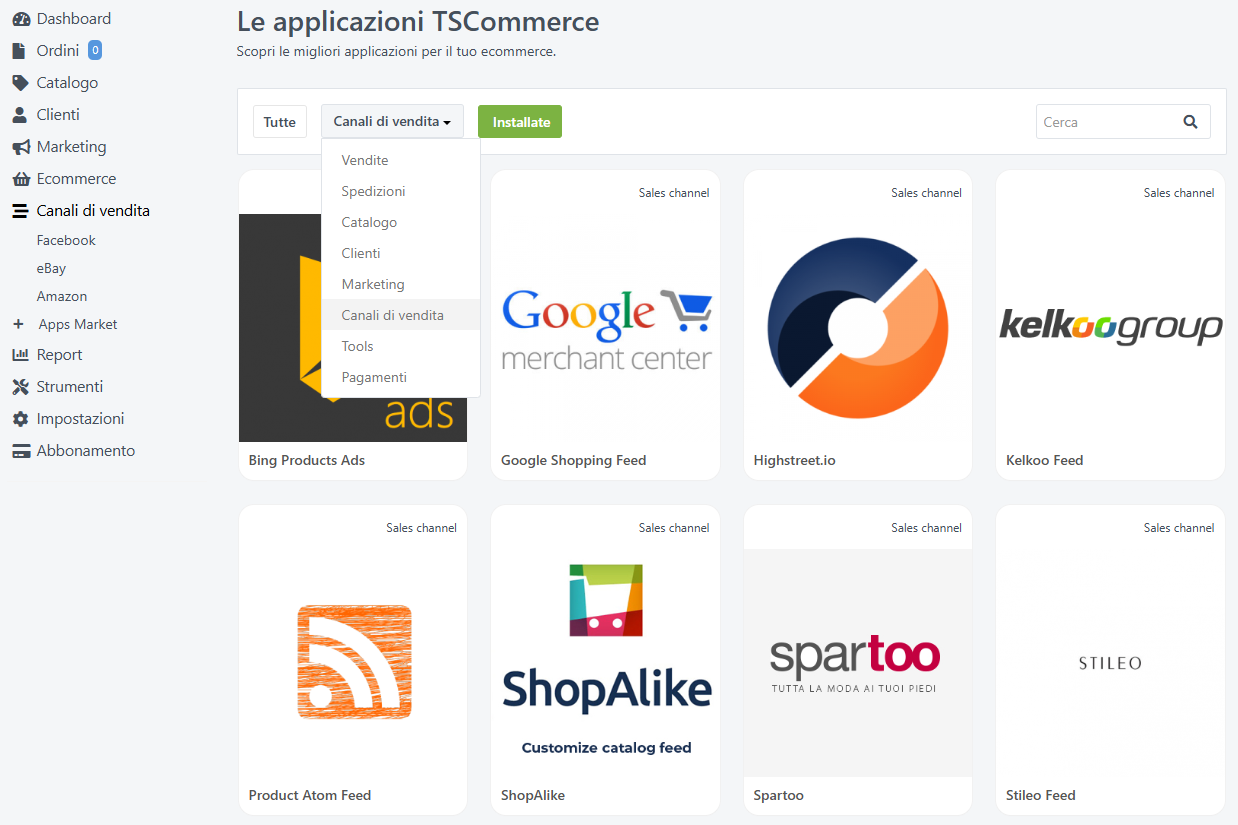
Task: Expand Apps Market with plus sign
Action: 18,324
